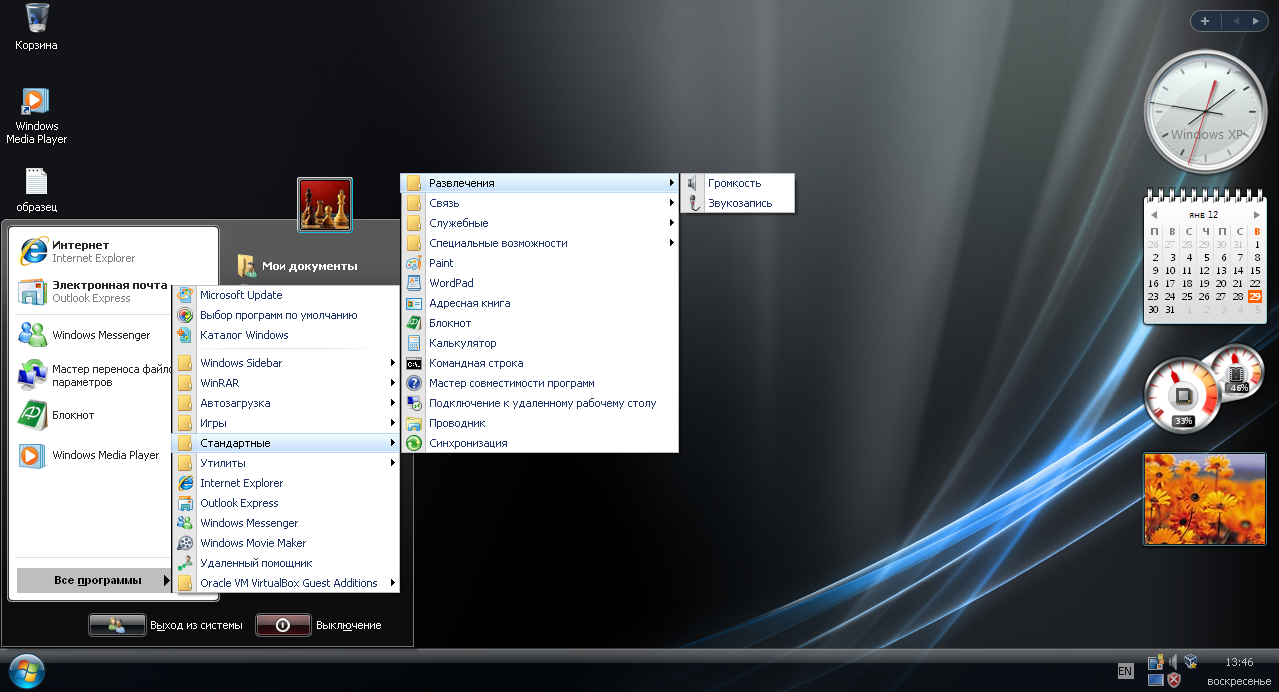Expand the Игры submenu

point(286,423)
